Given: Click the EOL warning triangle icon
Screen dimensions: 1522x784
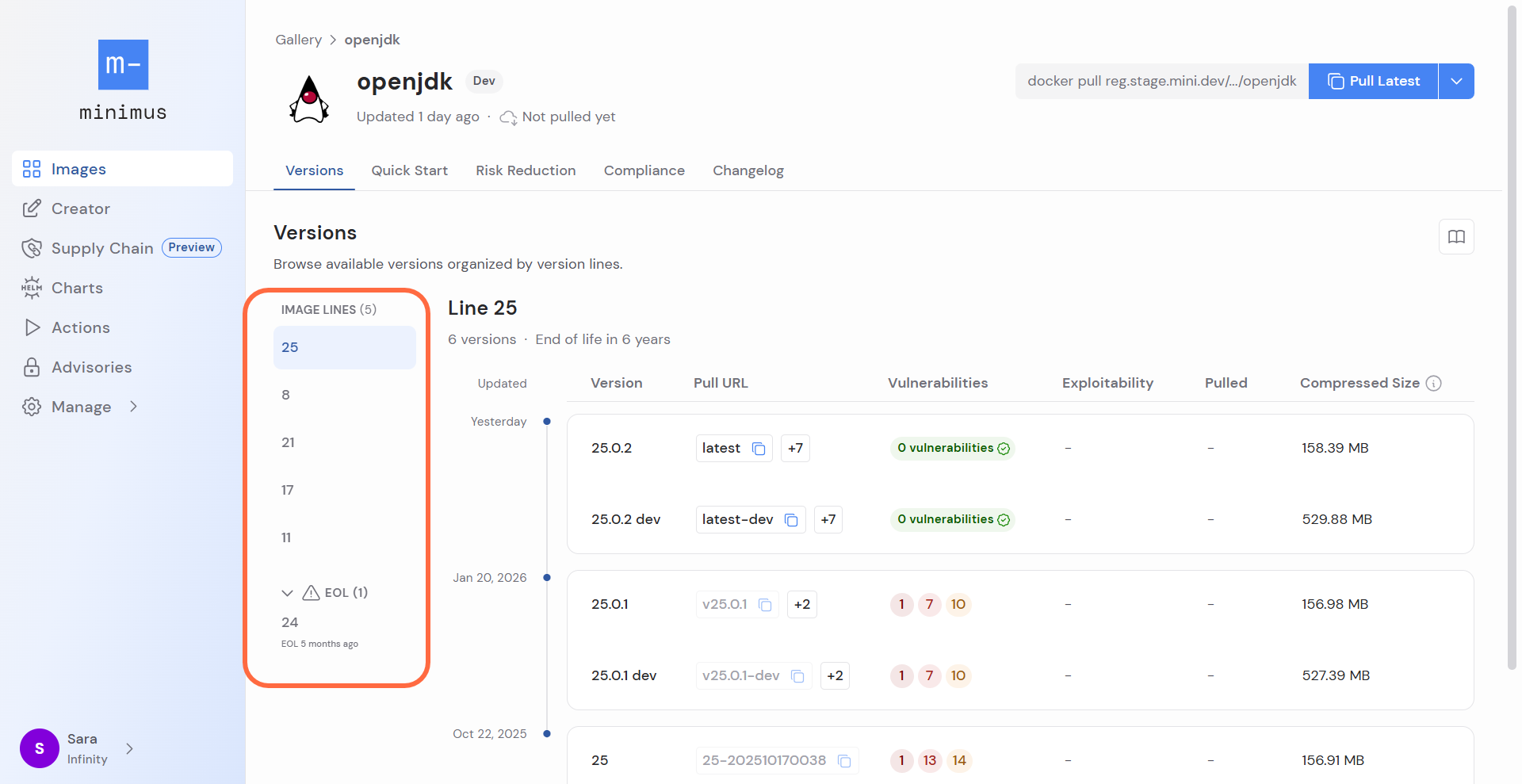Looking at the screenshot, I should (x=312, y=592).
